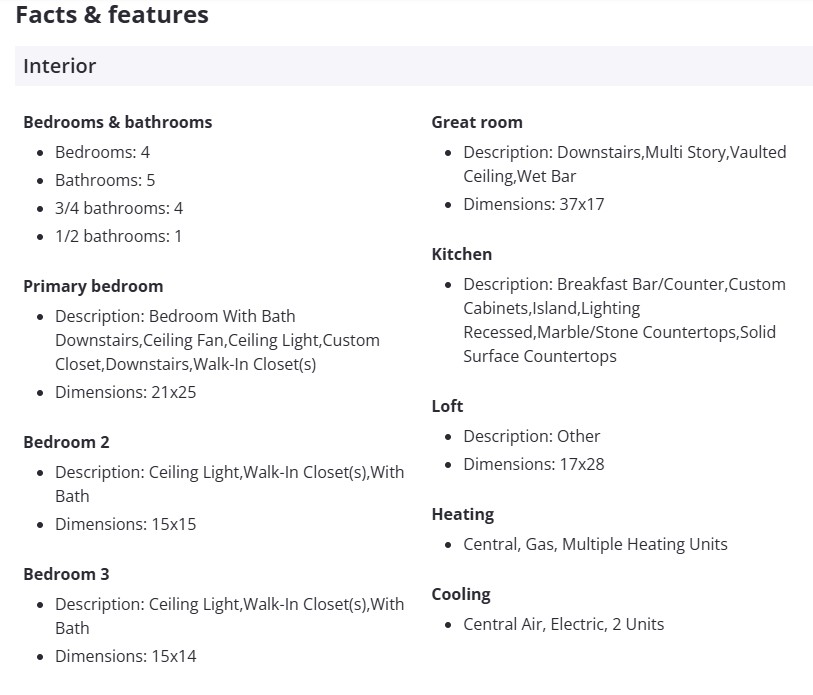Viewport: 813px width, 695px height.
Task: Click the Great room subheading
Action: 477,122
